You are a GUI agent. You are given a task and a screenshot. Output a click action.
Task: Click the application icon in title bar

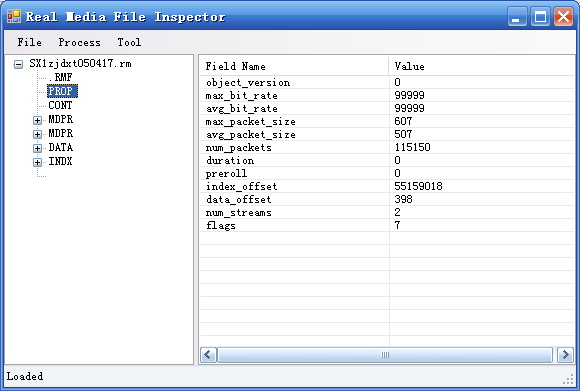click(14, 16)
